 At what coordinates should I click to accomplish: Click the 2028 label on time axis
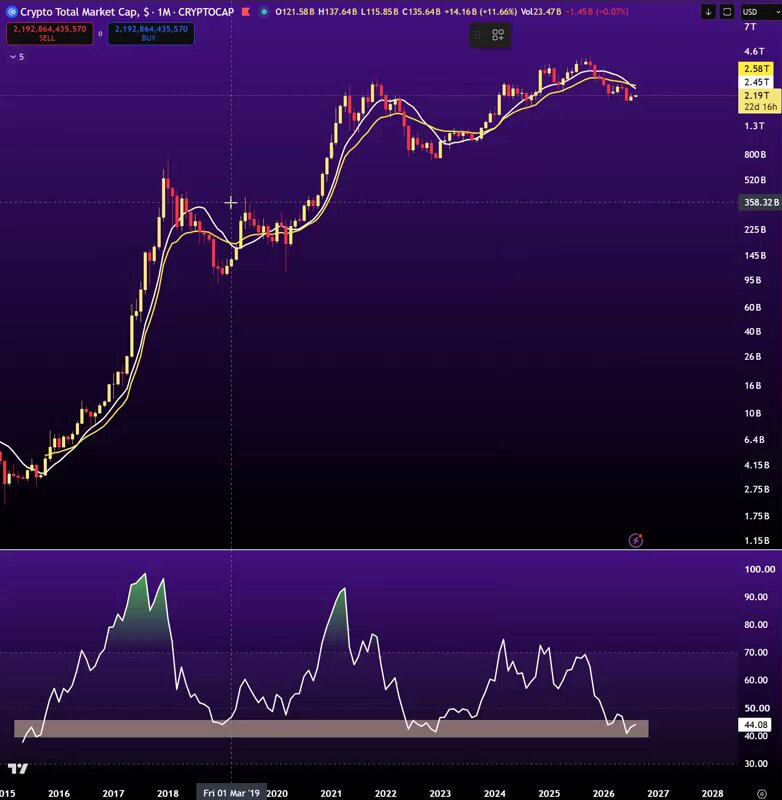pyautogui.click(x=713, y=793)
